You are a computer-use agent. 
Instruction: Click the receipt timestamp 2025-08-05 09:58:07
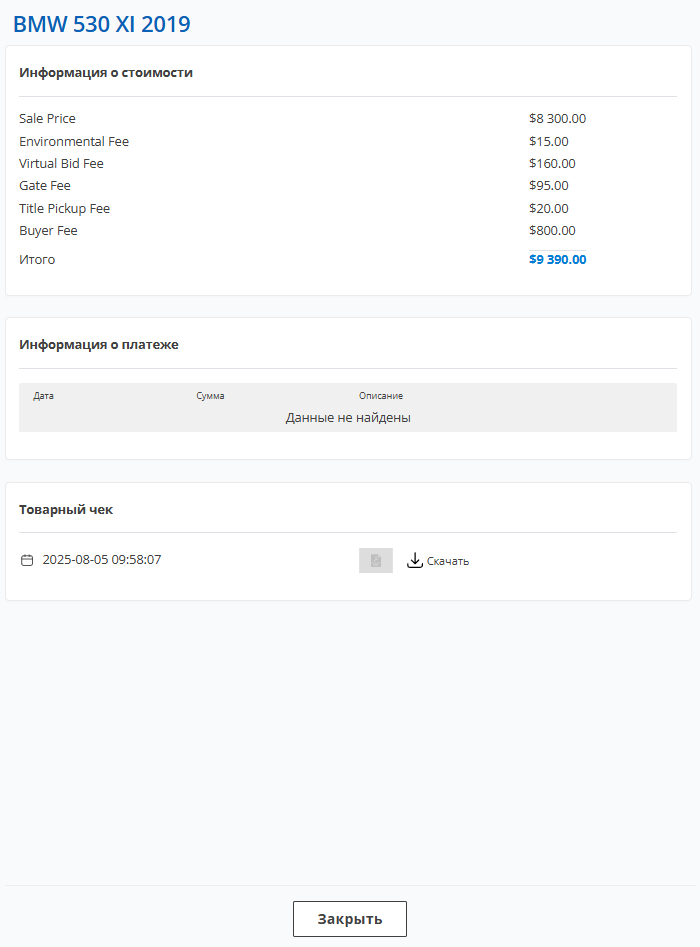click(102, 560)
